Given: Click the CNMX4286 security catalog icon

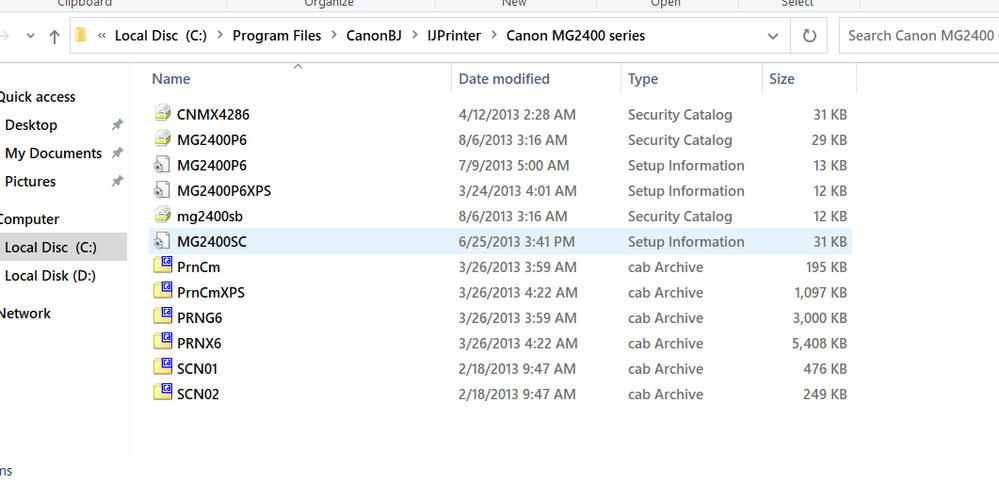Looking at the screenshot, I should [x=162, y=113].
